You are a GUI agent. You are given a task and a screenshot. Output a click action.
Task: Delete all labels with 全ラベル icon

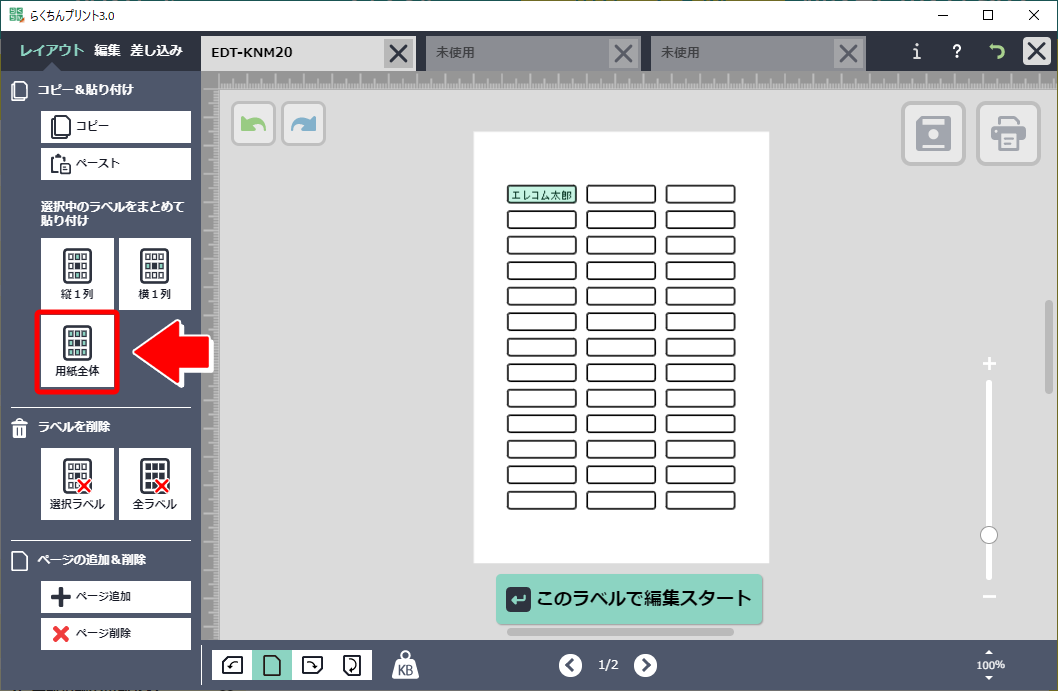coord(154,484)
